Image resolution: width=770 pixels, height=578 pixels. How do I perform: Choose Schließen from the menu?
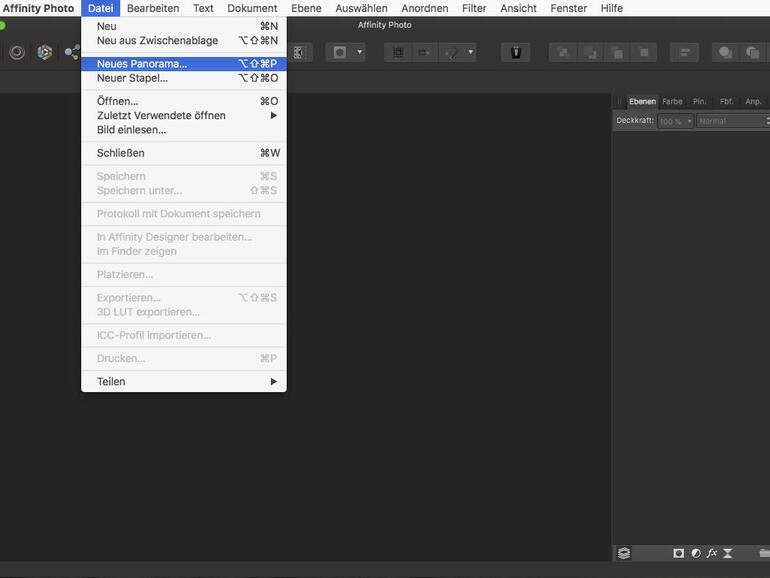184,153
